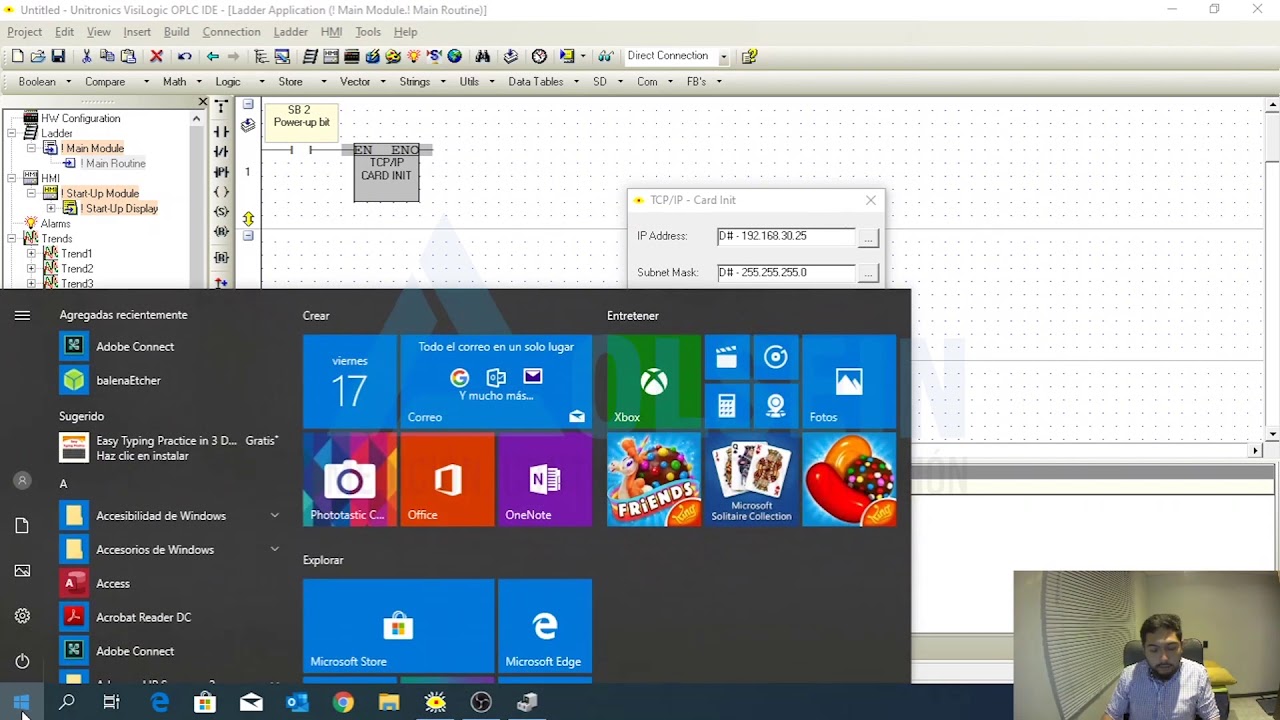Insert an inverted contact from ladder toolbar
The width and height of the screenshot is (1280, 720).
coord(221,152)
